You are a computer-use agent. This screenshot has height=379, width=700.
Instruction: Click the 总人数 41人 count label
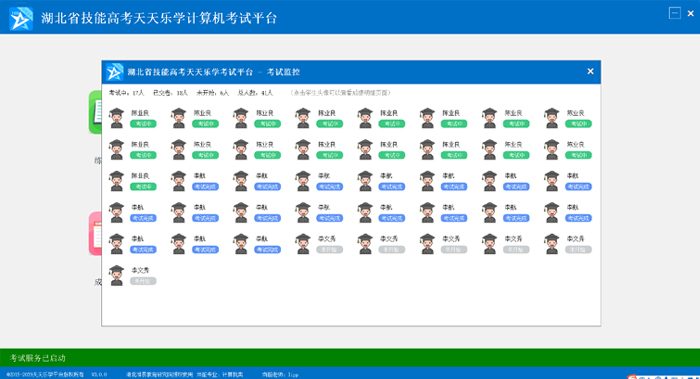point(255,93)
